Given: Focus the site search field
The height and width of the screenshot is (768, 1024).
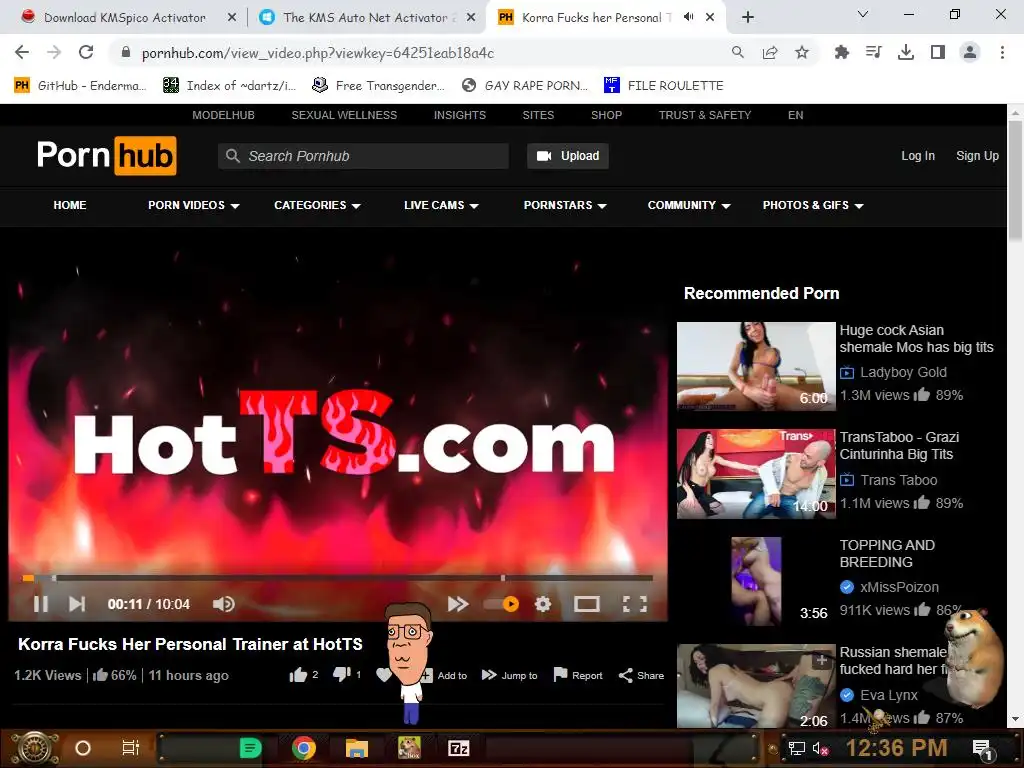Looking at the screenshot, I should [x=363, y=156].
